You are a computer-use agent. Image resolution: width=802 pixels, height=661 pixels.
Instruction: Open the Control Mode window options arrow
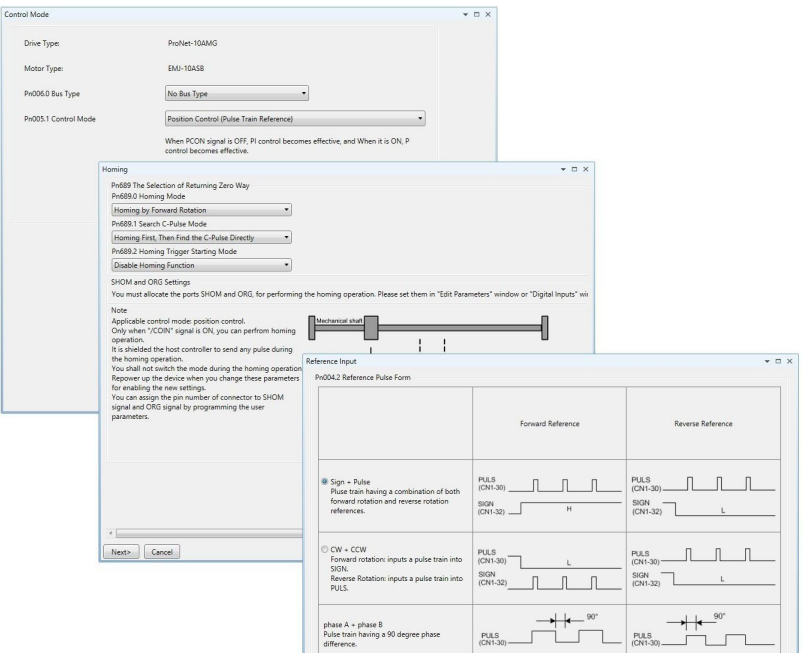465,15
